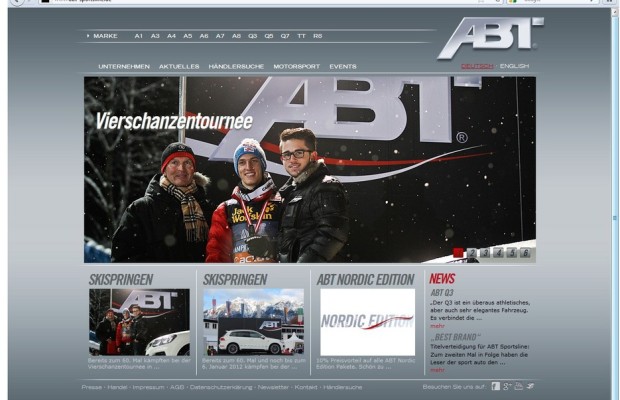The image size is (620, 400).
Task: Click the Vierschanzentournee hero banner image
Action: coord(310,170)
